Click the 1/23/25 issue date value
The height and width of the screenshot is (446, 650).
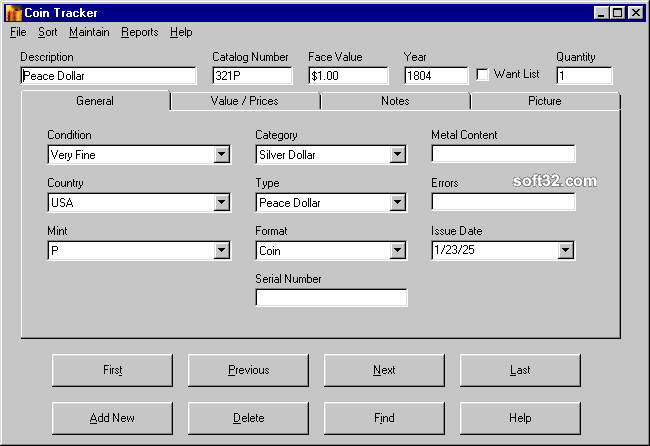454,250
